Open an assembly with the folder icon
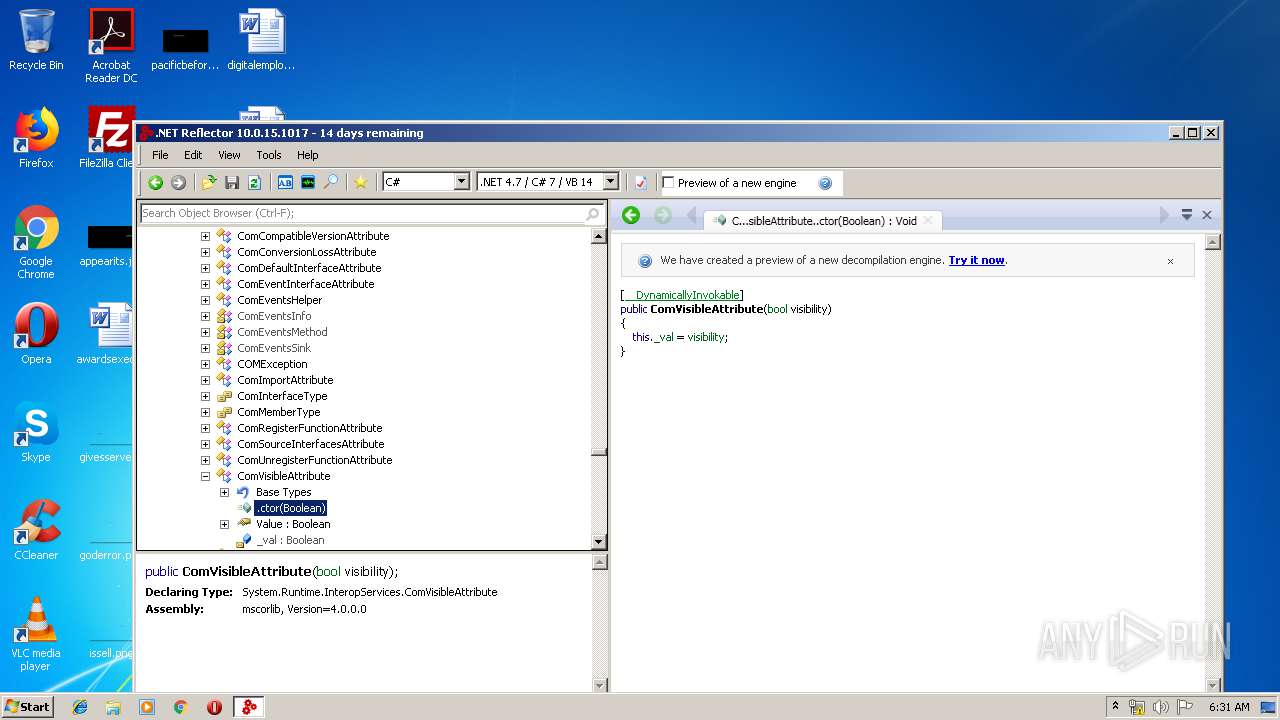1280x720 pixels. [x=209, y=182]
